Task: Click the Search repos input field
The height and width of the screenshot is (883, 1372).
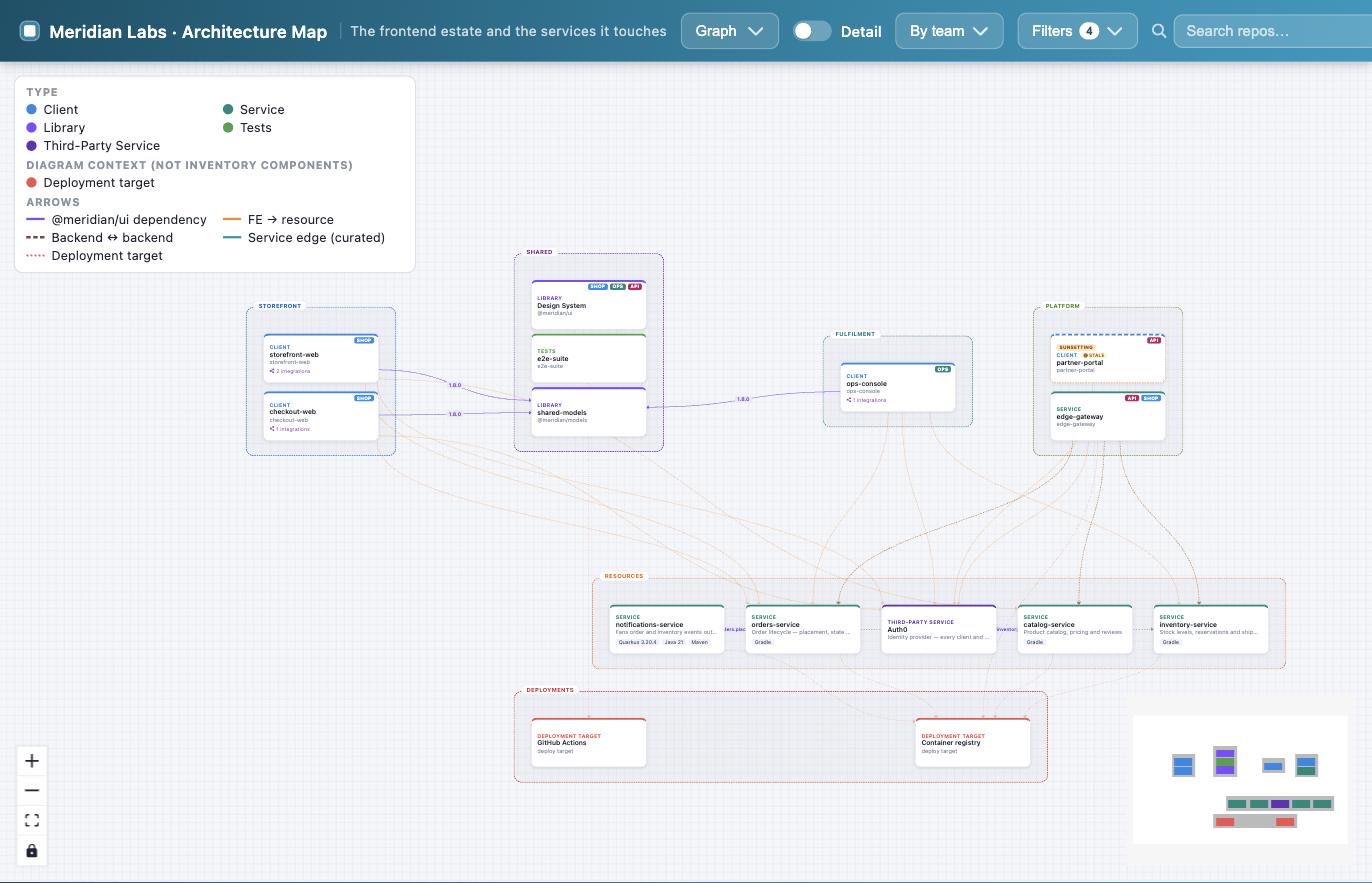Action: [x=1273, y=31]
